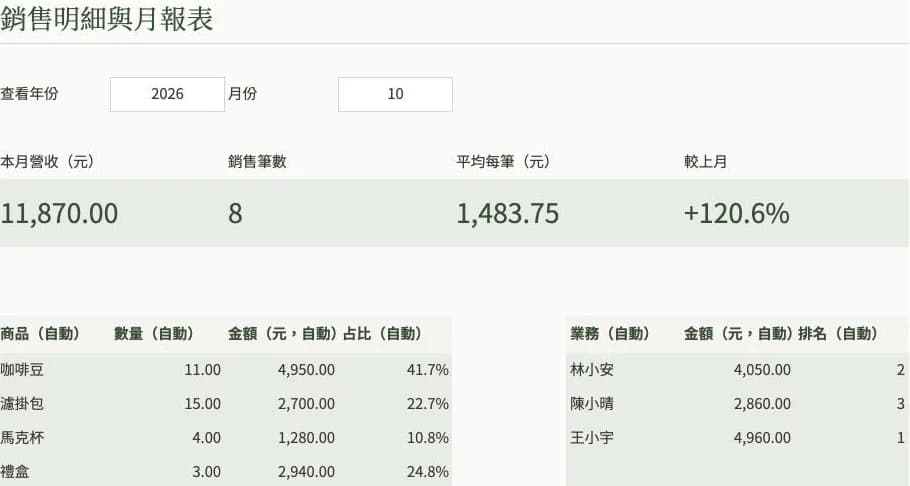The height and width of the screenshot is (486, 910).
Task: Click the 商品（自動） column header
Action: pyautogui.click(x=40, y=333)
